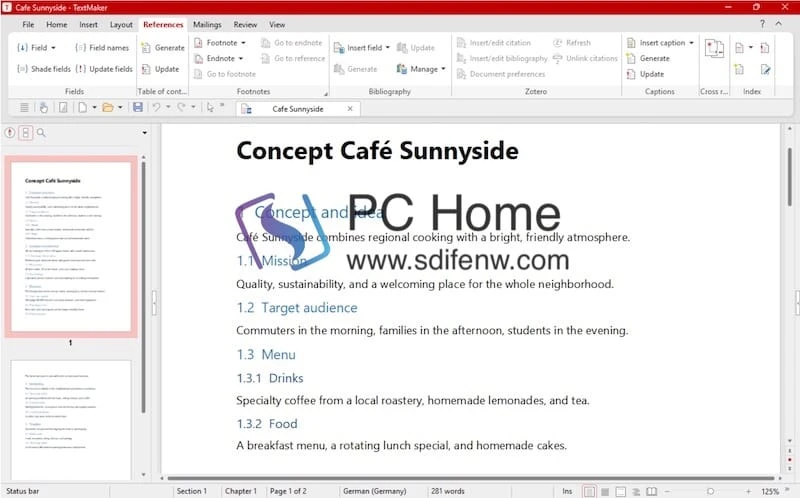Click the Open folder icon
800x498 pixels.
pyautogui.click(x=108, y=107)
